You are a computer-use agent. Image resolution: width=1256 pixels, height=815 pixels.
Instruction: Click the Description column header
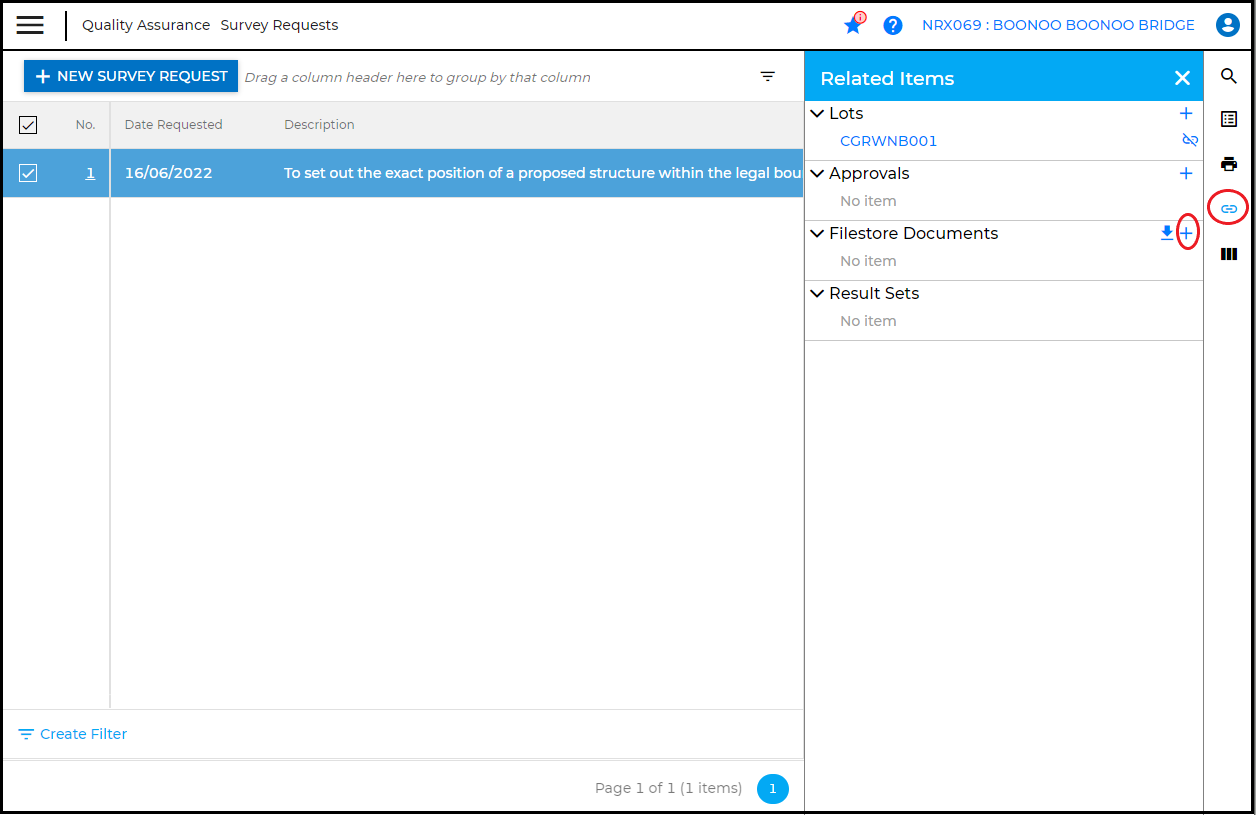coord(319,125)
